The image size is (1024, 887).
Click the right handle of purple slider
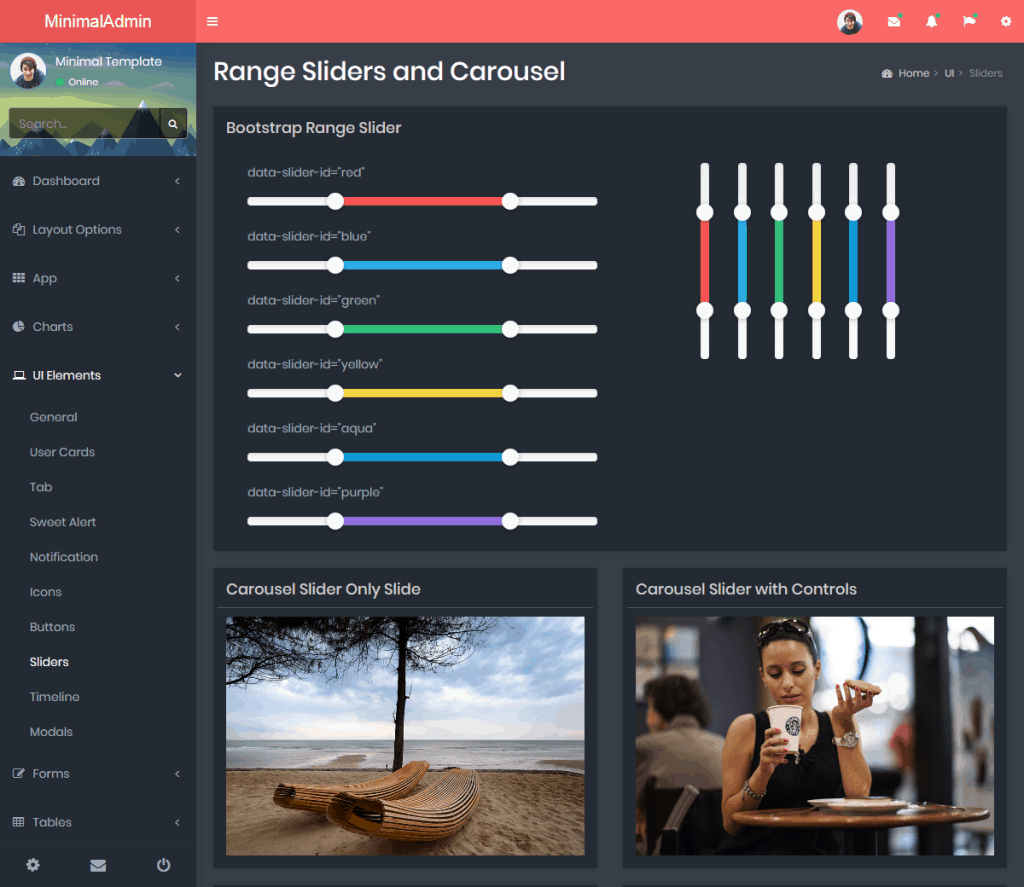click(x=510, y=521)
